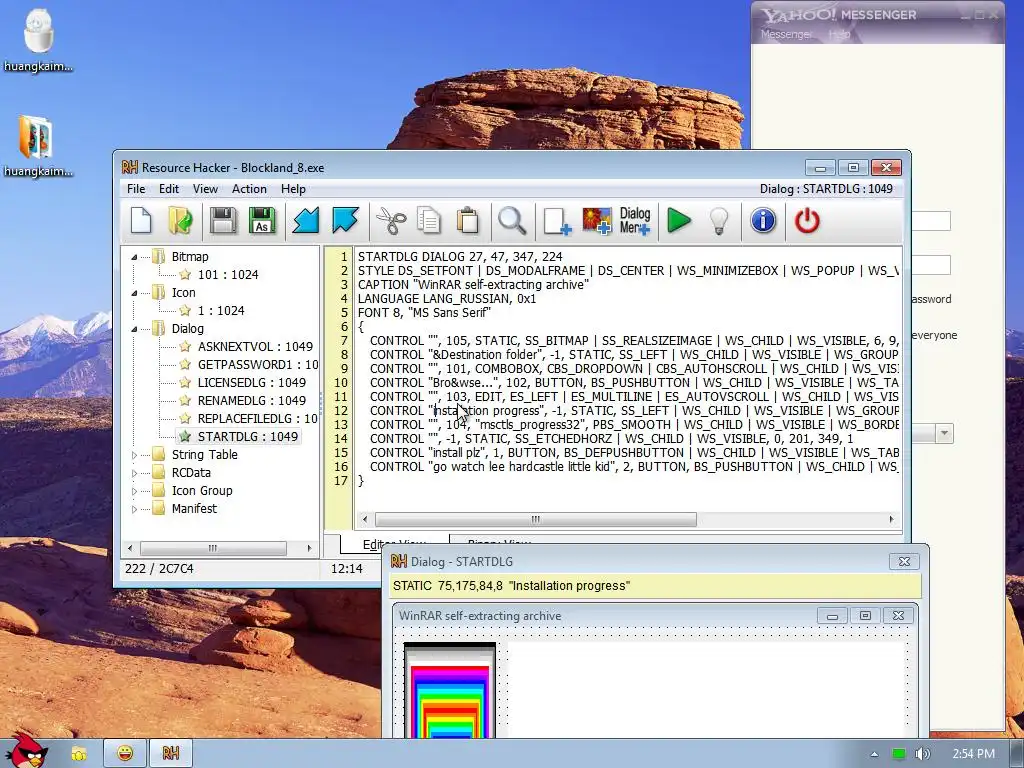Open dropdown in Yahoo Messenger window
The image size is (1024, 768).
pyautogui.click(x=944, y=434)
